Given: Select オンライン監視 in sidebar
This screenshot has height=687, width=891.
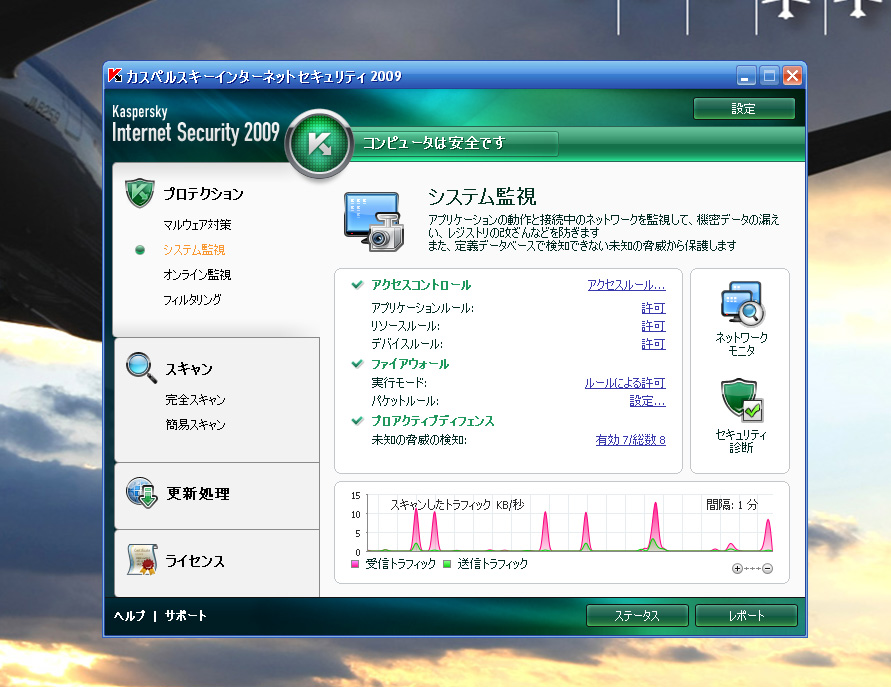Looking at the screenshot, I should click(197, 274).
